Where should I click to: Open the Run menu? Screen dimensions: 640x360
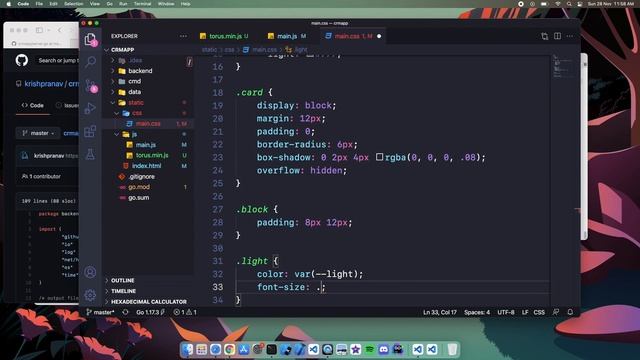[123, 4]
